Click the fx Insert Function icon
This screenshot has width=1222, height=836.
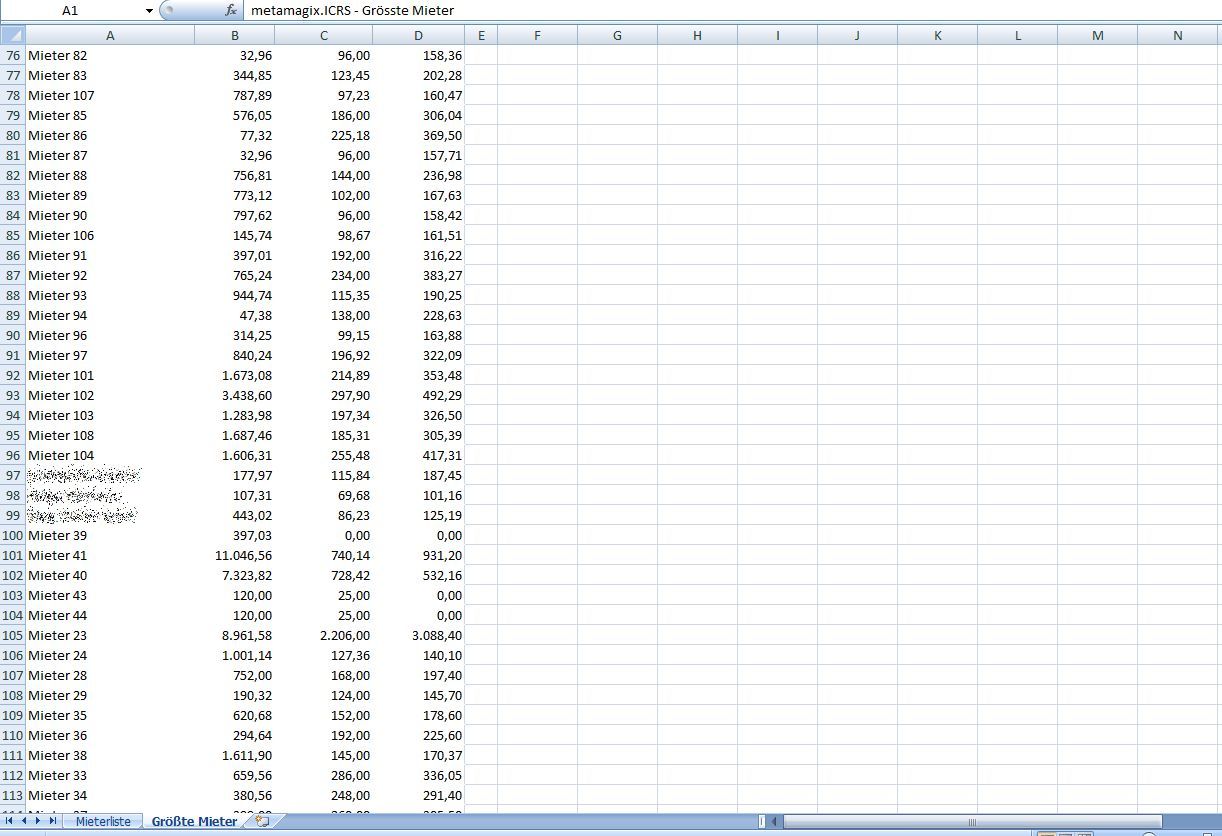[231, 10]
